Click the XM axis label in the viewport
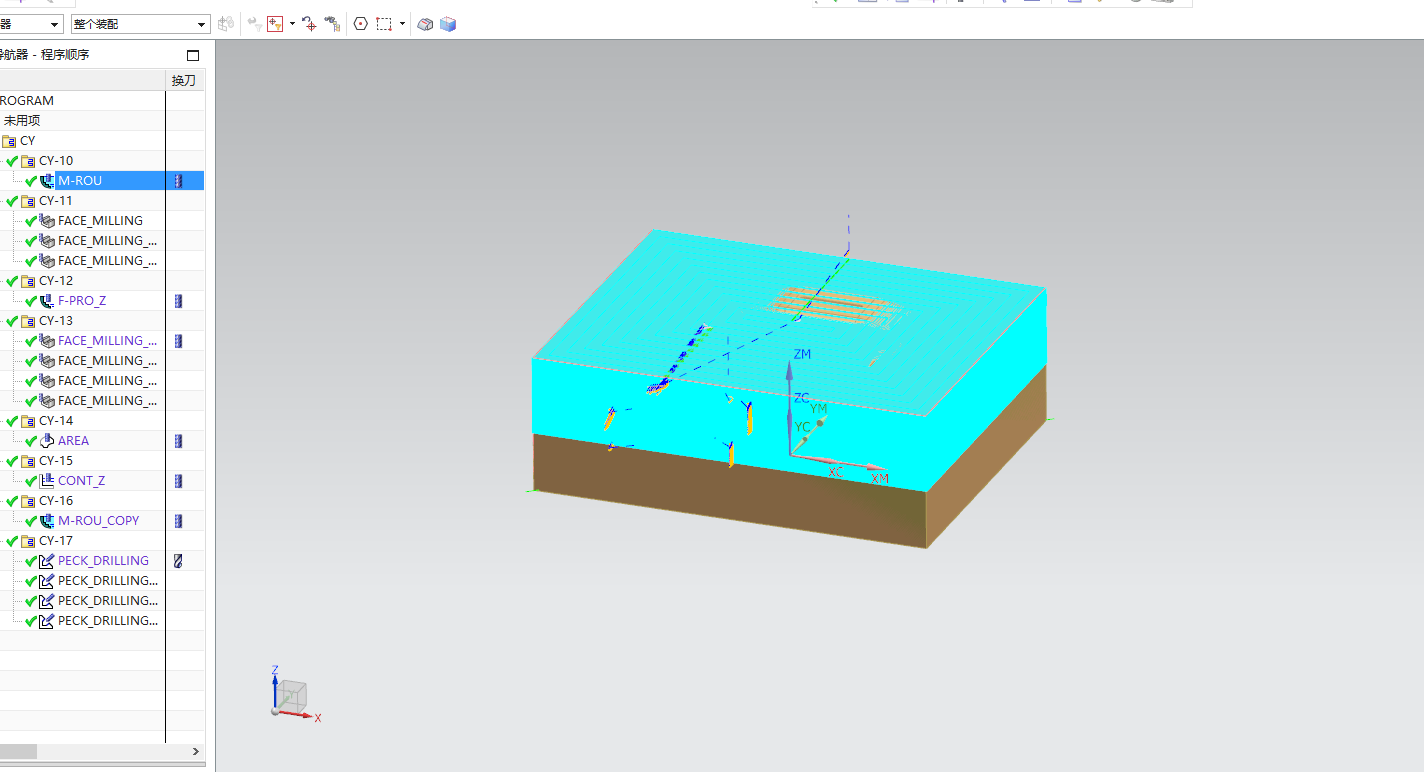Image resolution: width=1424 pixels, height=772 pixels. point(880,480)
